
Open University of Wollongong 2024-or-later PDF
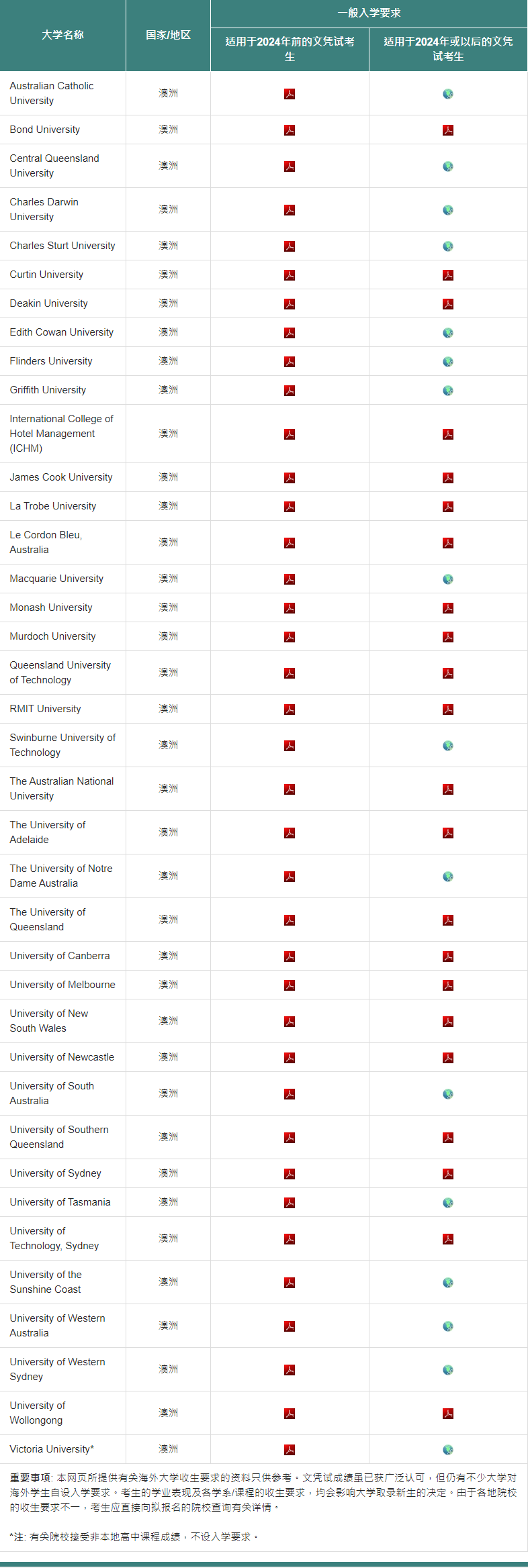point(448,1414)
